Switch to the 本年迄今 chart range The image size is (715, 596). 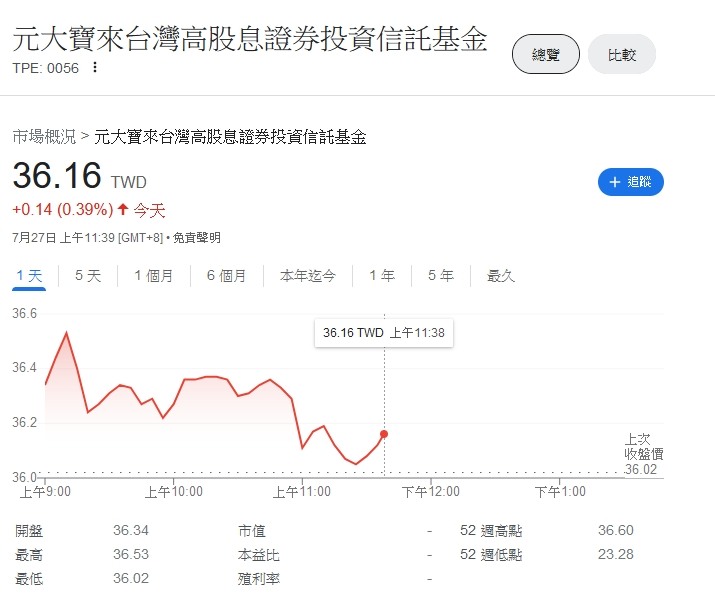coord(308,275)
